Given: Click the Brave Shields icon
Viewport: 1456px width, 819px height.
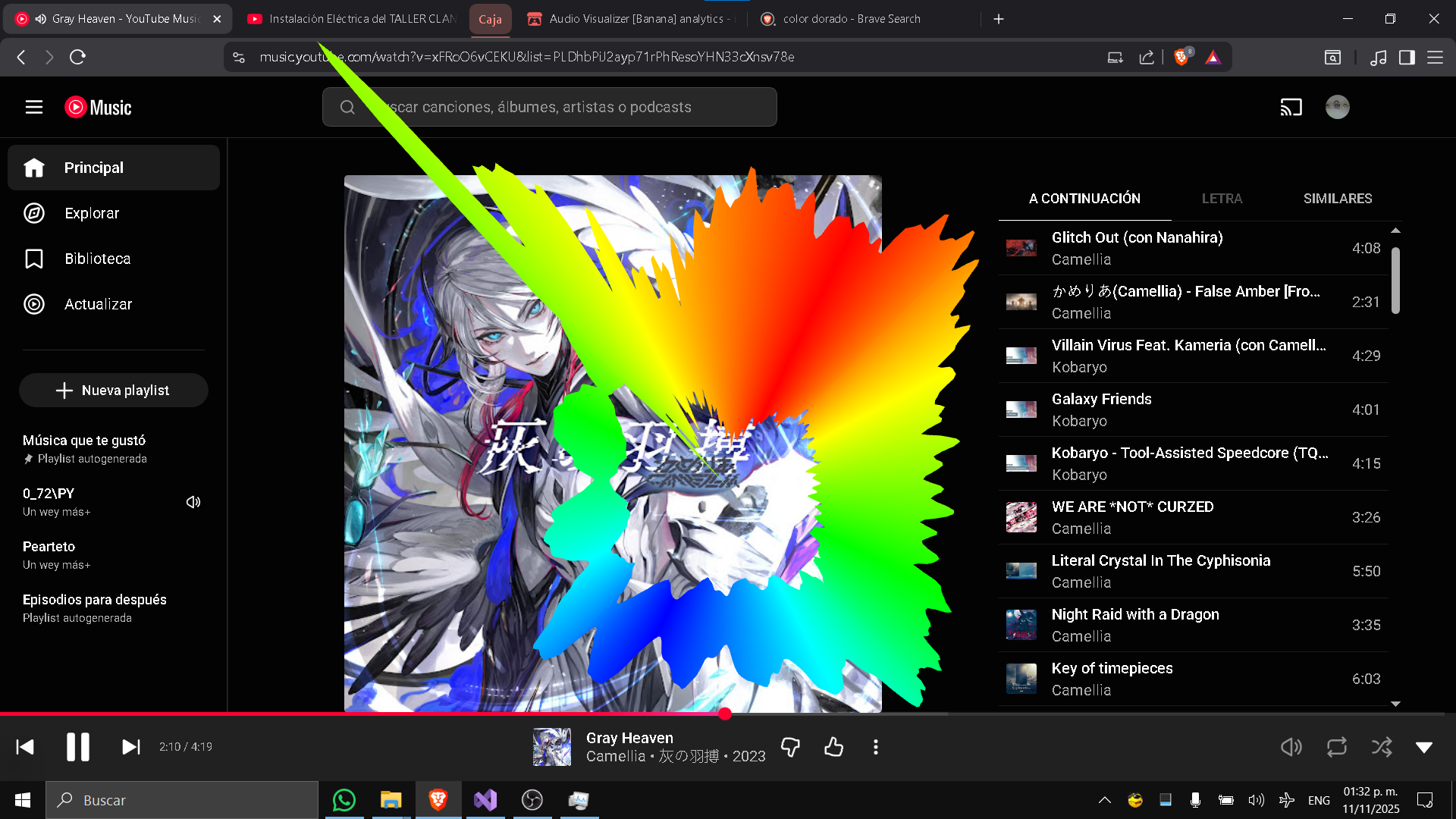Looking at the screenshot, I should (x=1181, y=57).
